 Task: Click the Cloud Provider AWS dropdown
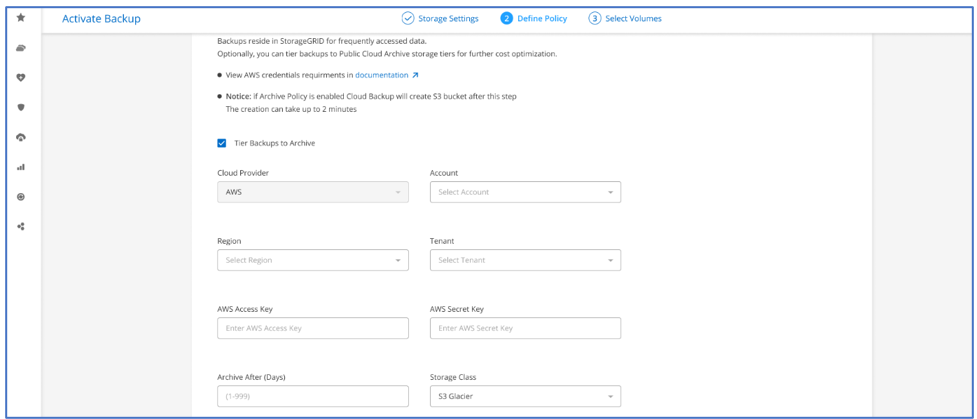coord(312,192)
